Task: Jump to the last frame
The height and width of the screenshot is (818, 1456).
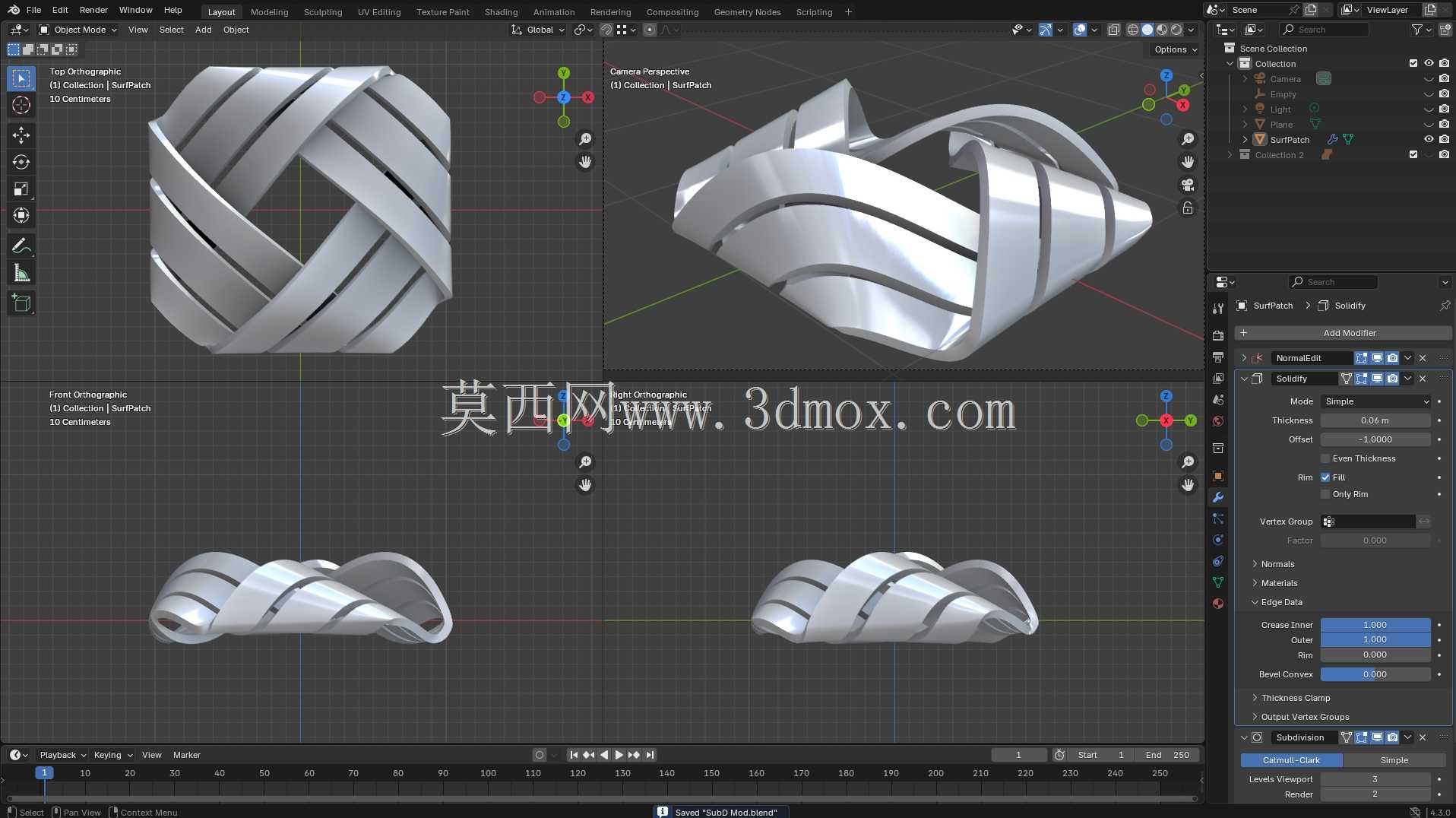Action: pyautogui.click(x=650, y=755)
